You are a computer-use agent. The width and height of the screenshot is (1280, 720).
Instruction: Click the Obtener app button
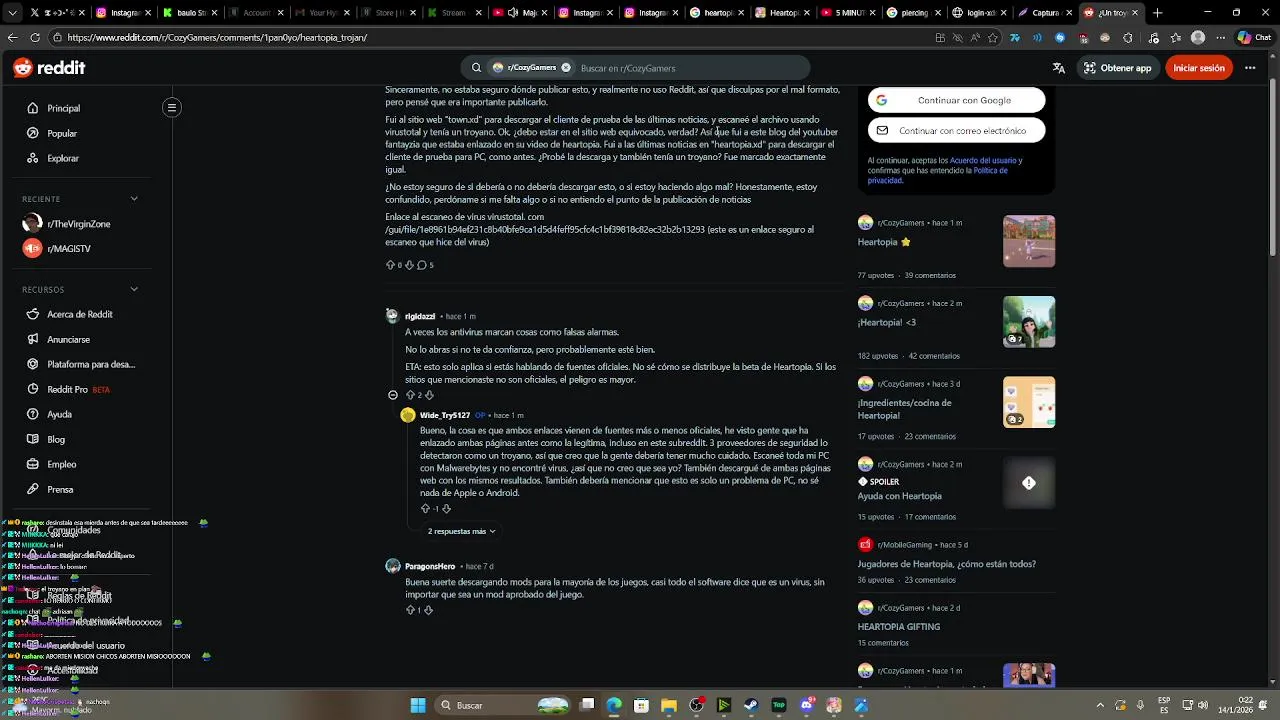coord(1117,68)
